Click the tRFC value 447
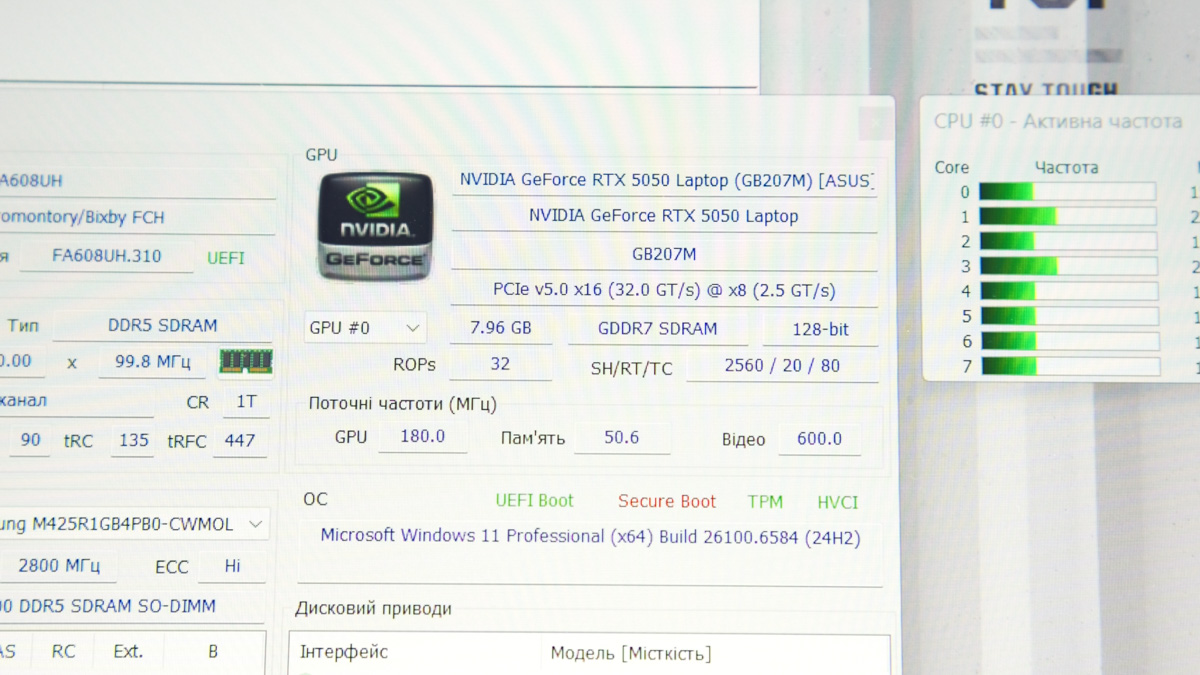The image size is (1200, 675). pos(240,441)
